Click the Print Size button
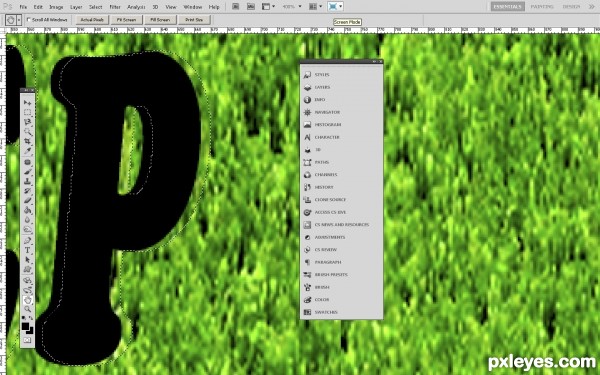 (194, 20)
